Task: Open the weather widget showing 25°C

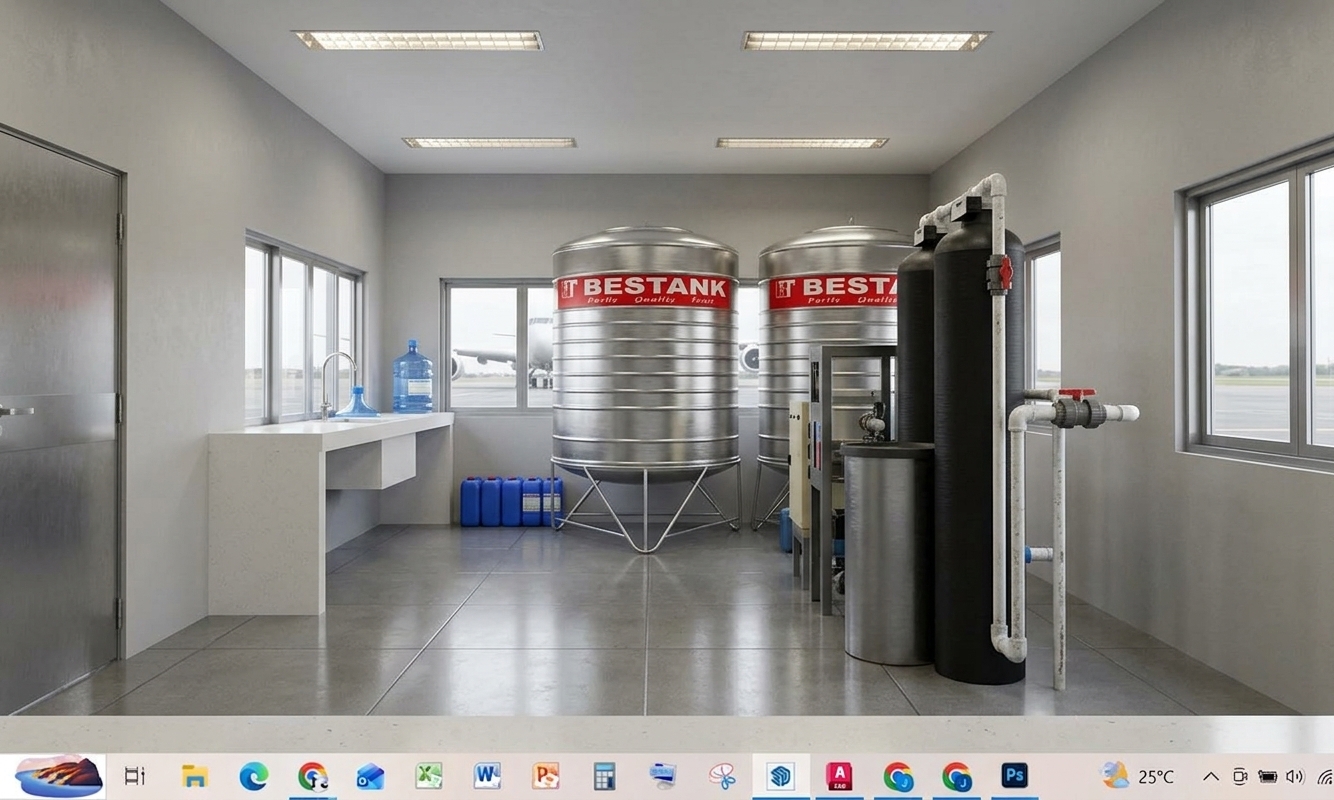Action: tap(1137, 776)
